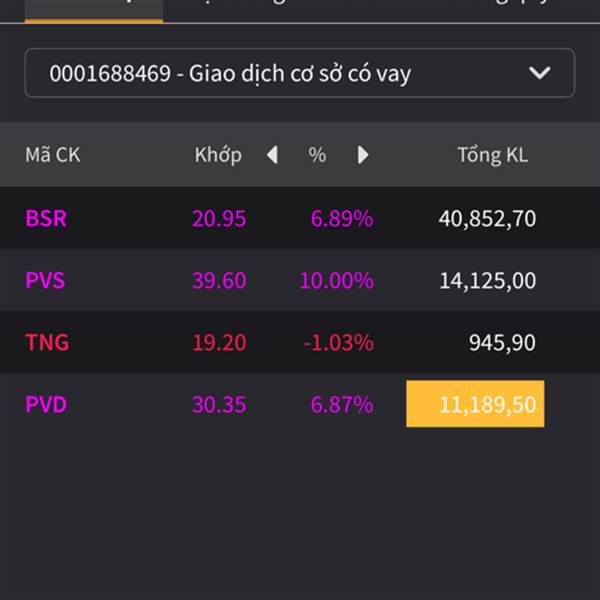Click TNG percent change -1.03%
The width and height of the screenshot is (600, 600).
click(x=338, y=342)
